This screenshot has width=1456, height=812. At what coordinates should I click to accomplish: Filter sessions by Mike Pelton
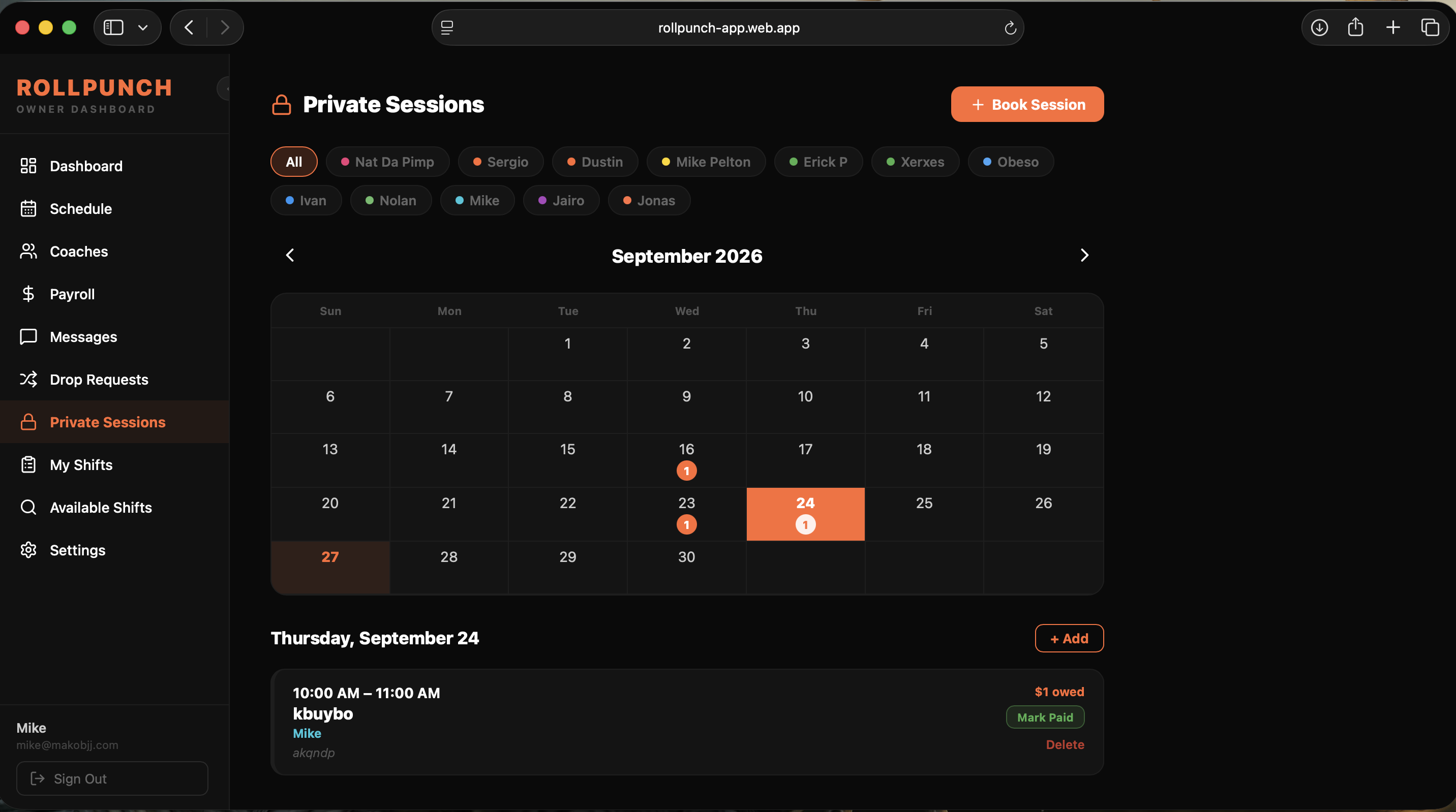pos(706,162)
